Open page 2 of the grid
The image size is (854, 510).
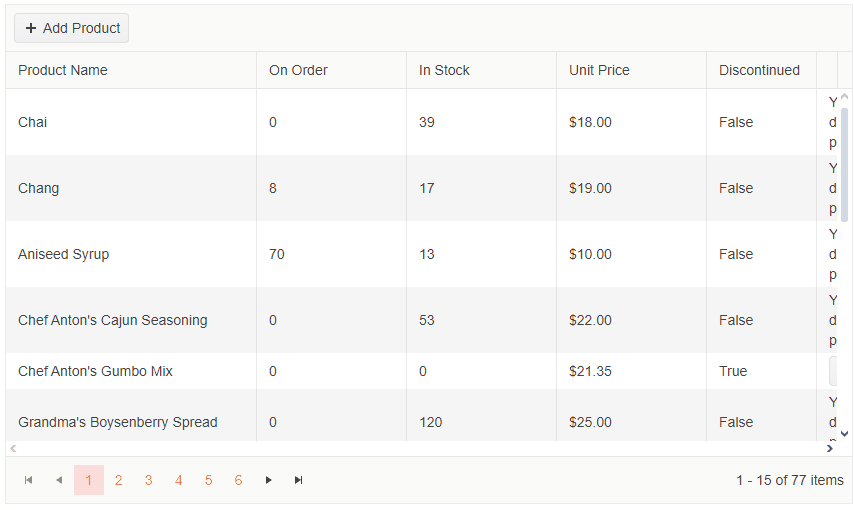coord(118,480)
